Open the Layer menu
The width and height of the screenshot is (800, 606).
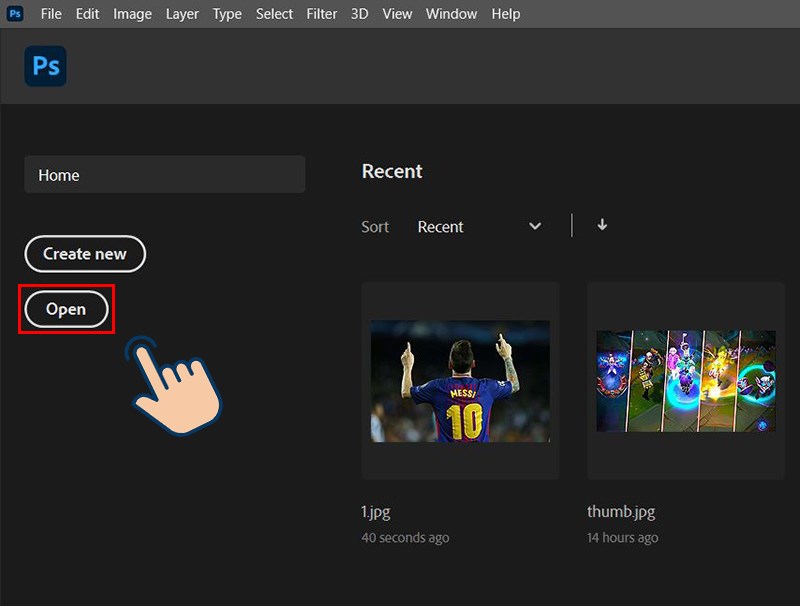click(182, 14)
